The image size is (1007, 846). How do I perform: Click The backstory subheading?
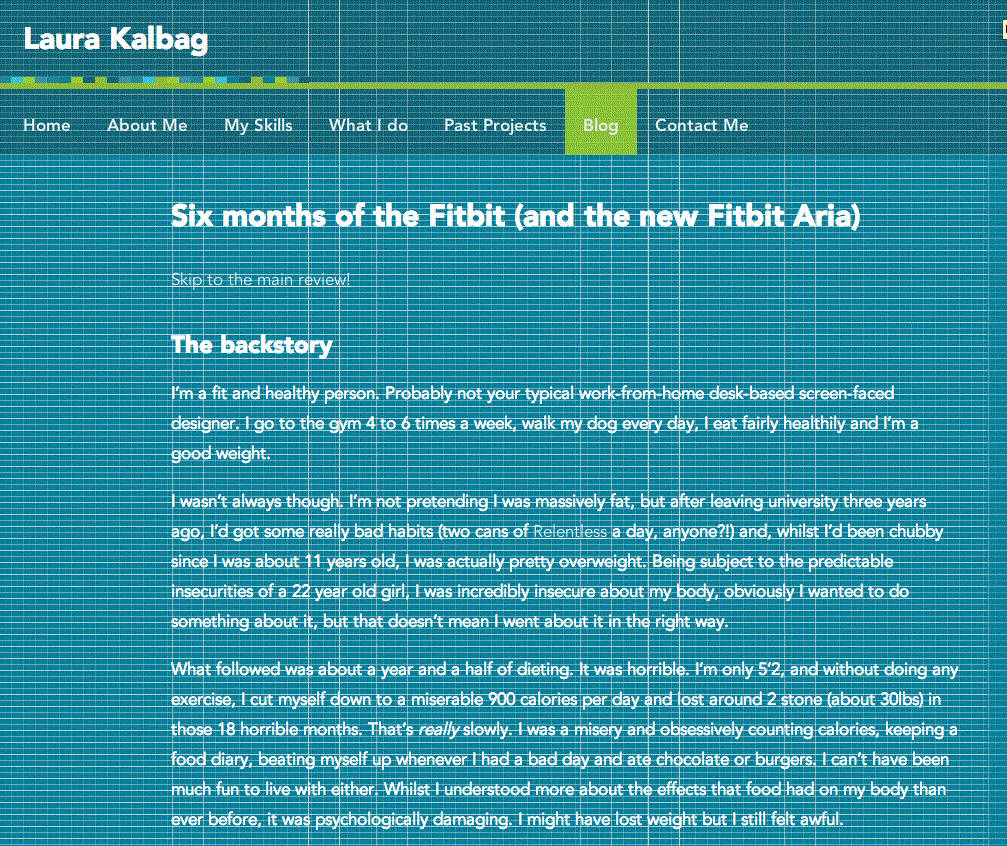(252, 345)
